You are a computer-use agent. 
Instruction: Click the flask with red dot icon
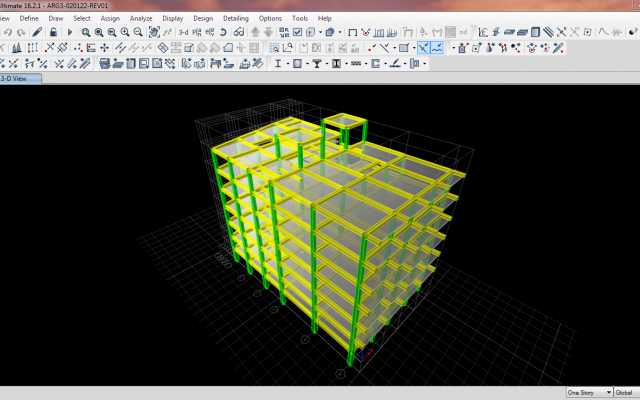[489, 48]
